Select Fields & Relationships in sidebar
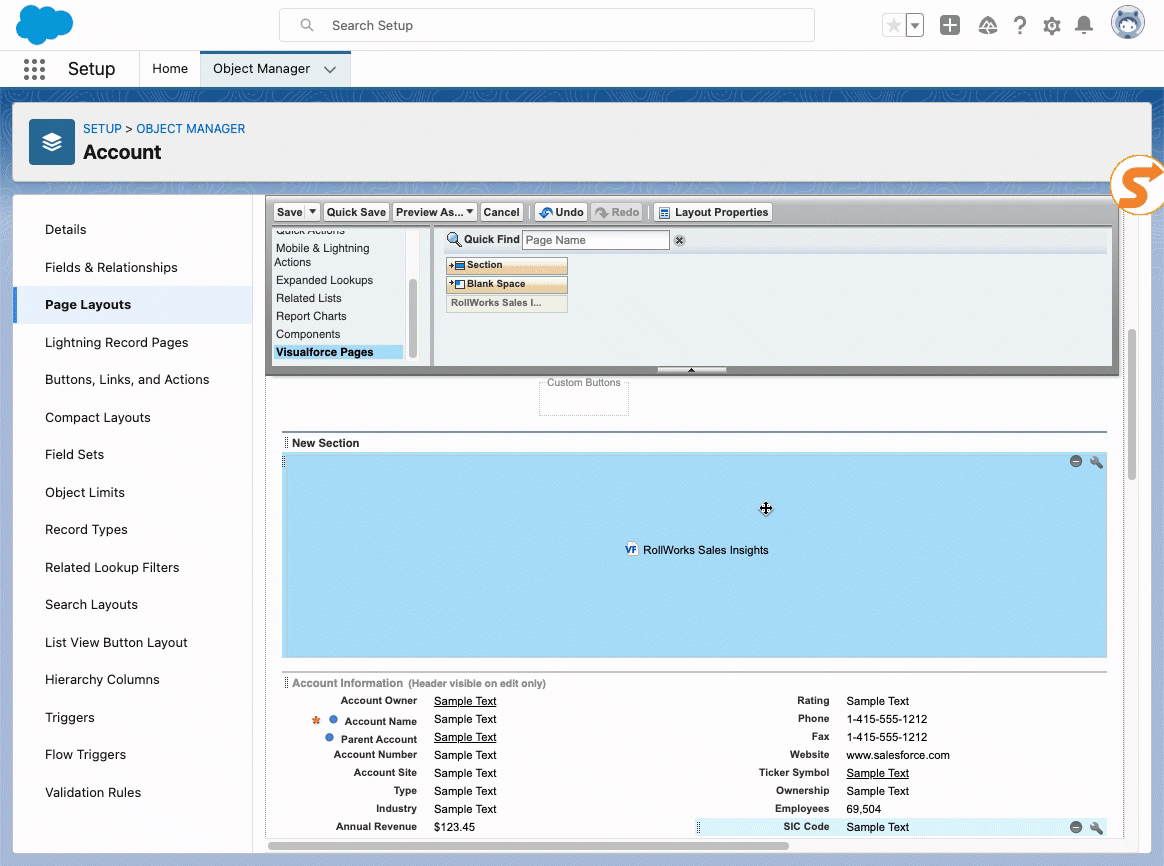Image resolution: width=1164 pixels, height=866 pixels. [x=111, y=267]
